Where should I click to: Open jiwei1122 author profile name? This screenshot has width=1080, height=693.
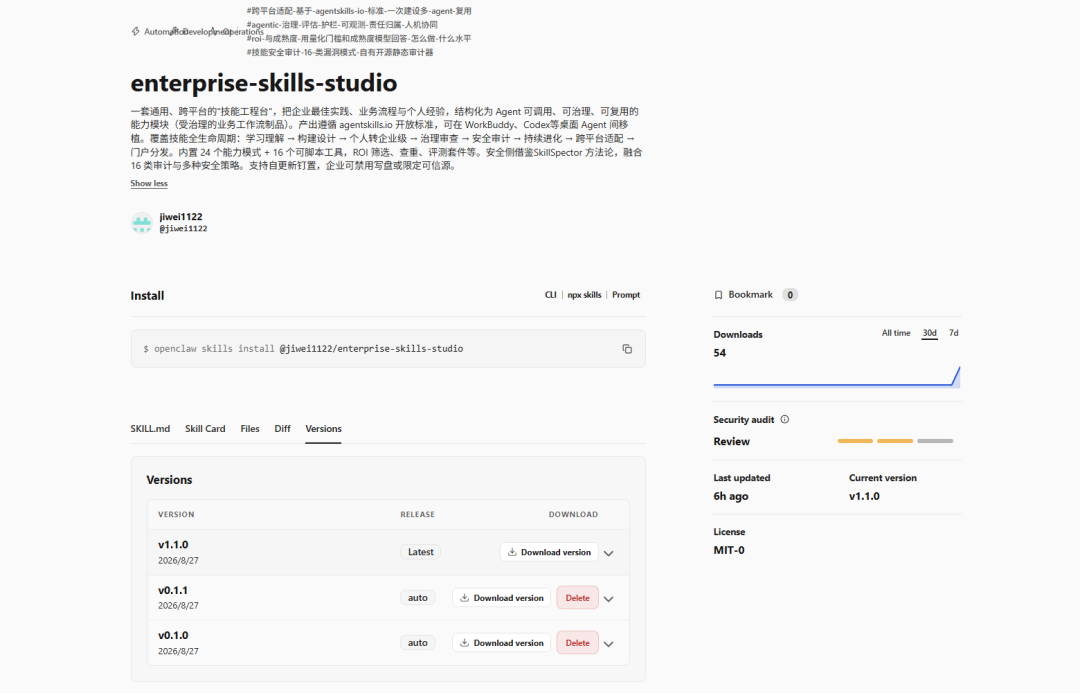point(181,217)
